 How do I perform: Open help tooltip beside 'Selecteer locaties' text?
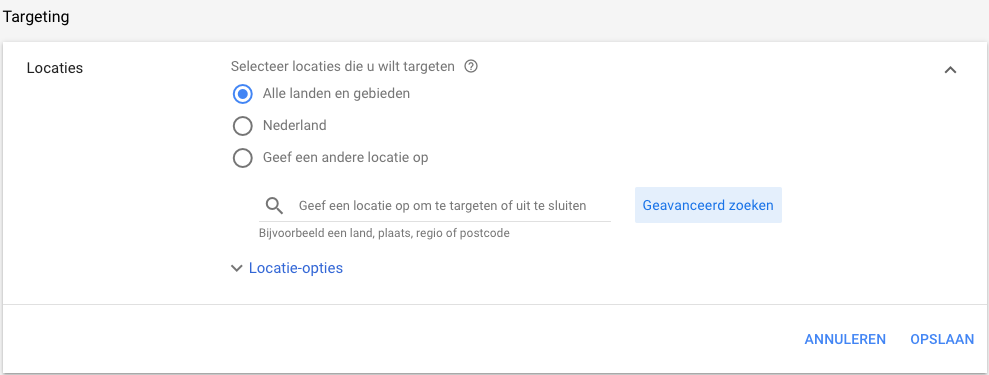[x=471, y=66]
